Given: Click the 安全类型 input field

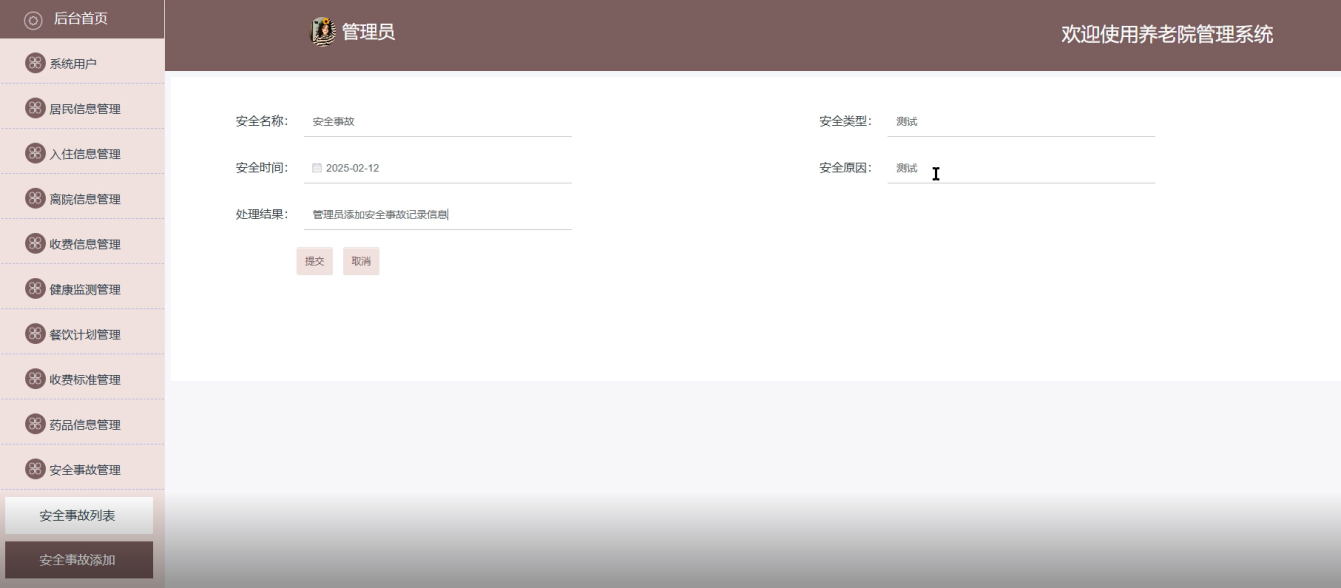Looking at the screenshot, I should [1021, 121].
